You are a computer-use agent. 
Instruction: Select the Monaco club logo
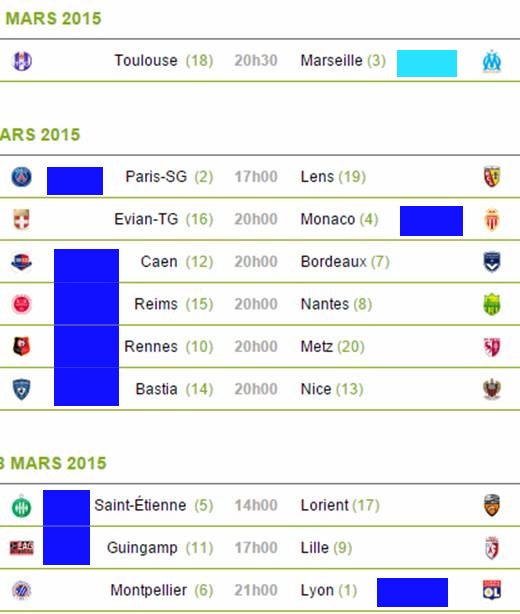tap(492, 219)
